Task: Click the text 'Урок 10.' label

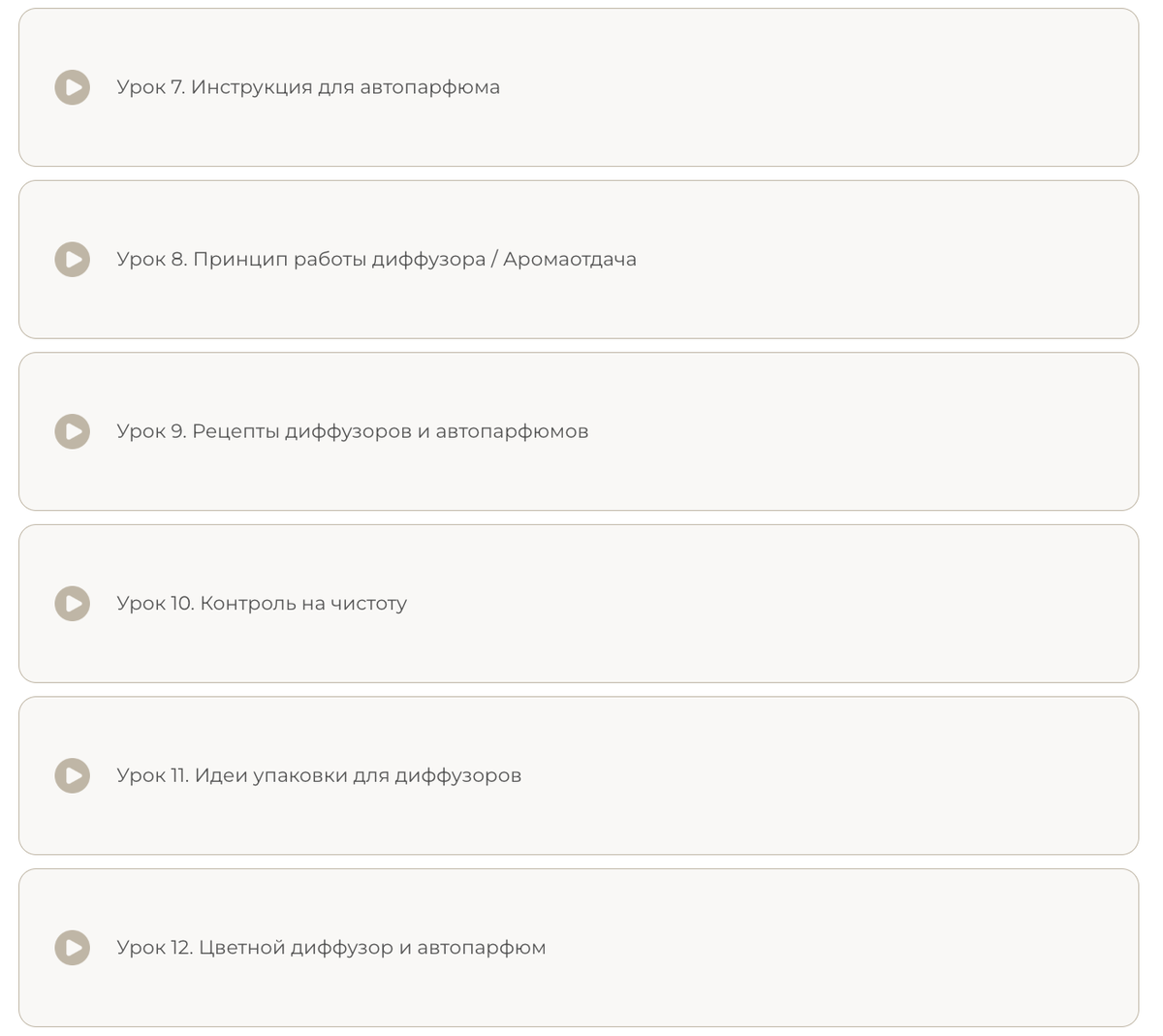Action: pos(155,603)
